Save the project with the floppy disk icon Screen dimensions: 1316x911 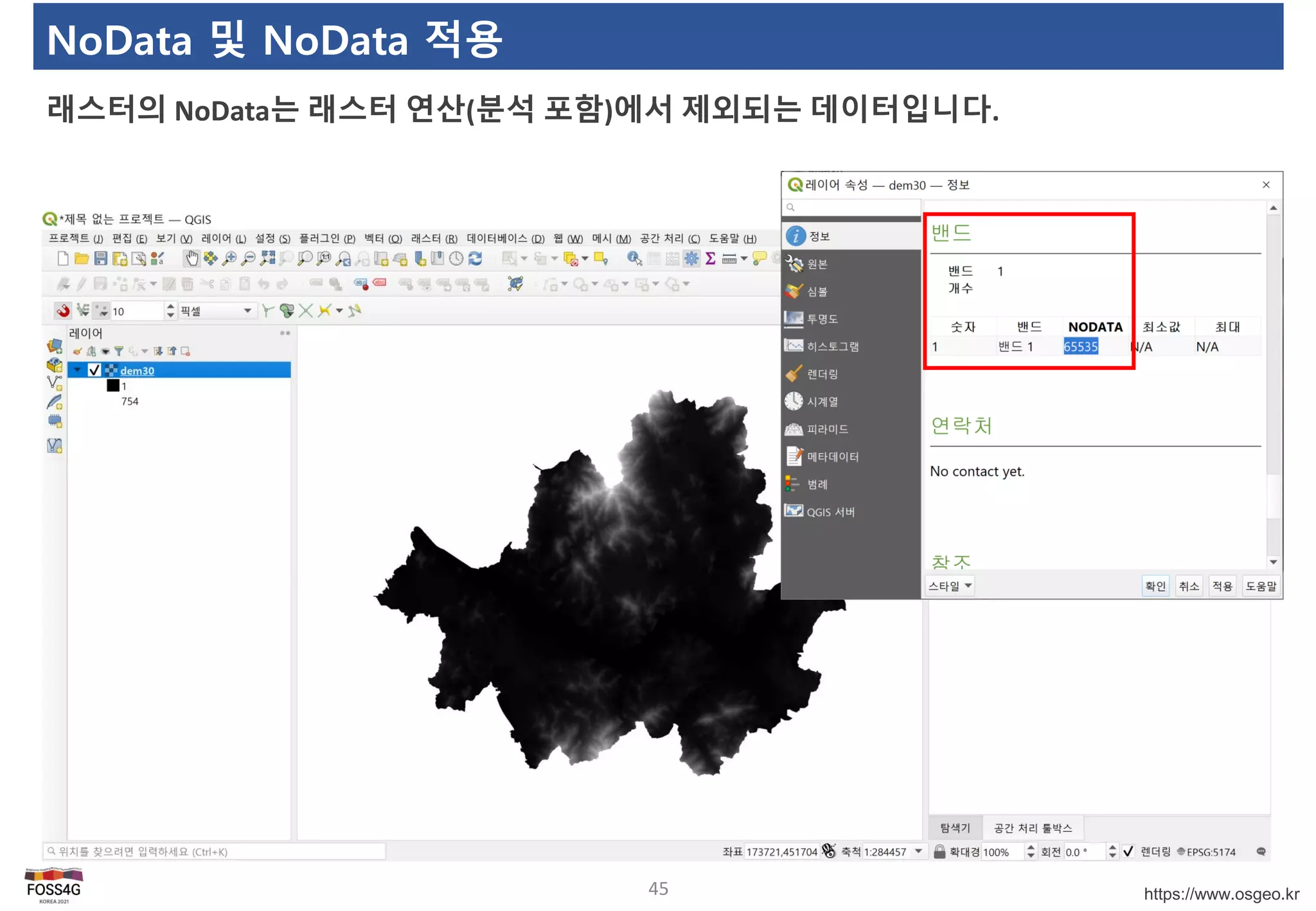101,259
